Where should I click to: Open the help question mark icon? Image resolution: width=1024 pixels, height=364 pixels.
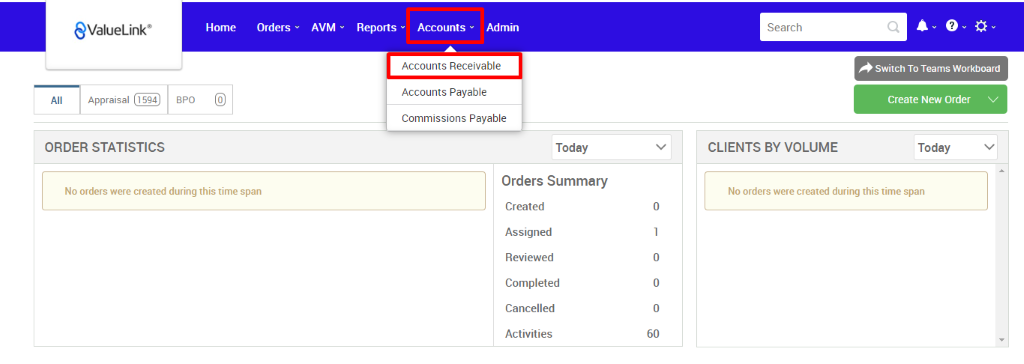tap(952, 26)
